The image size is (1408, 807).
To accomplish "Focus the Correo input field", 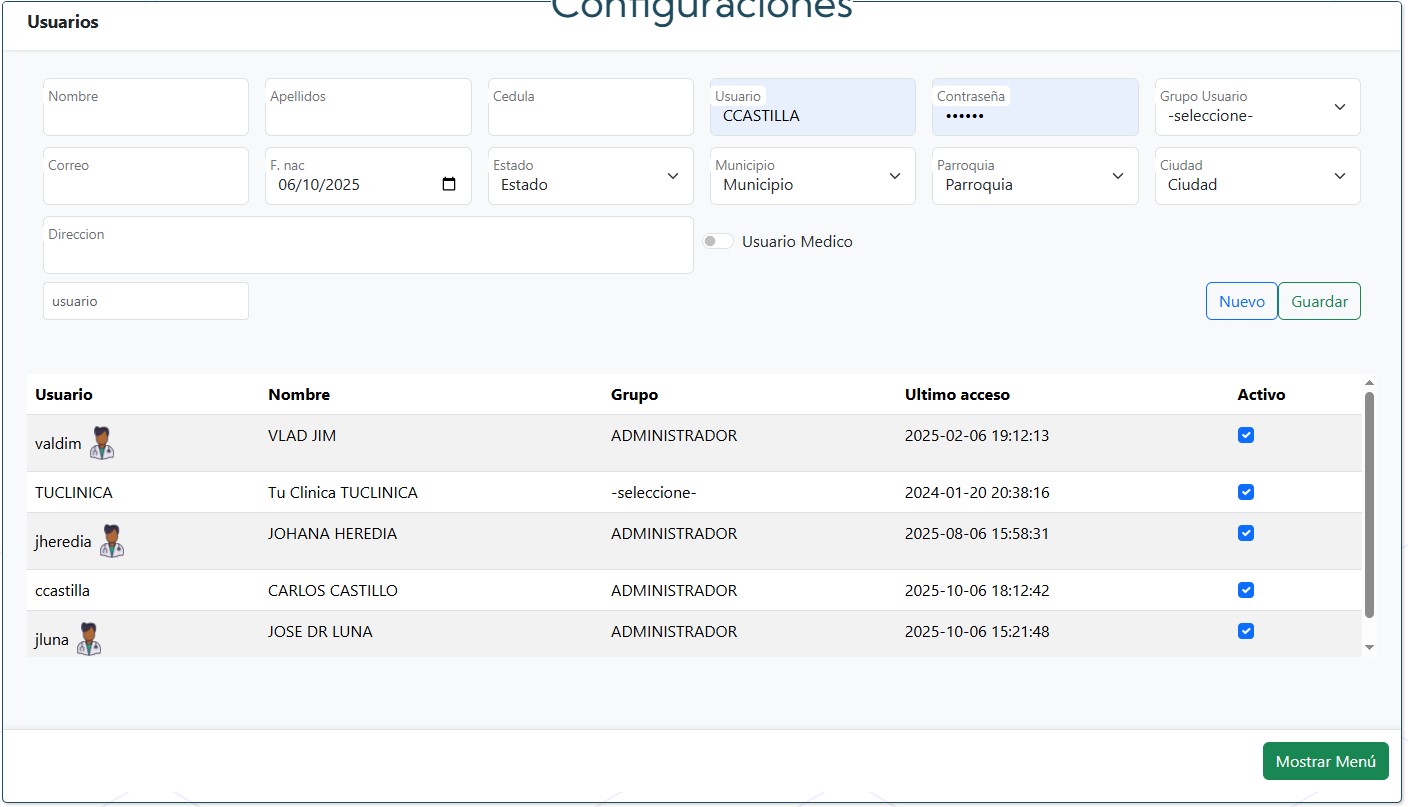I will click(146, 176).
